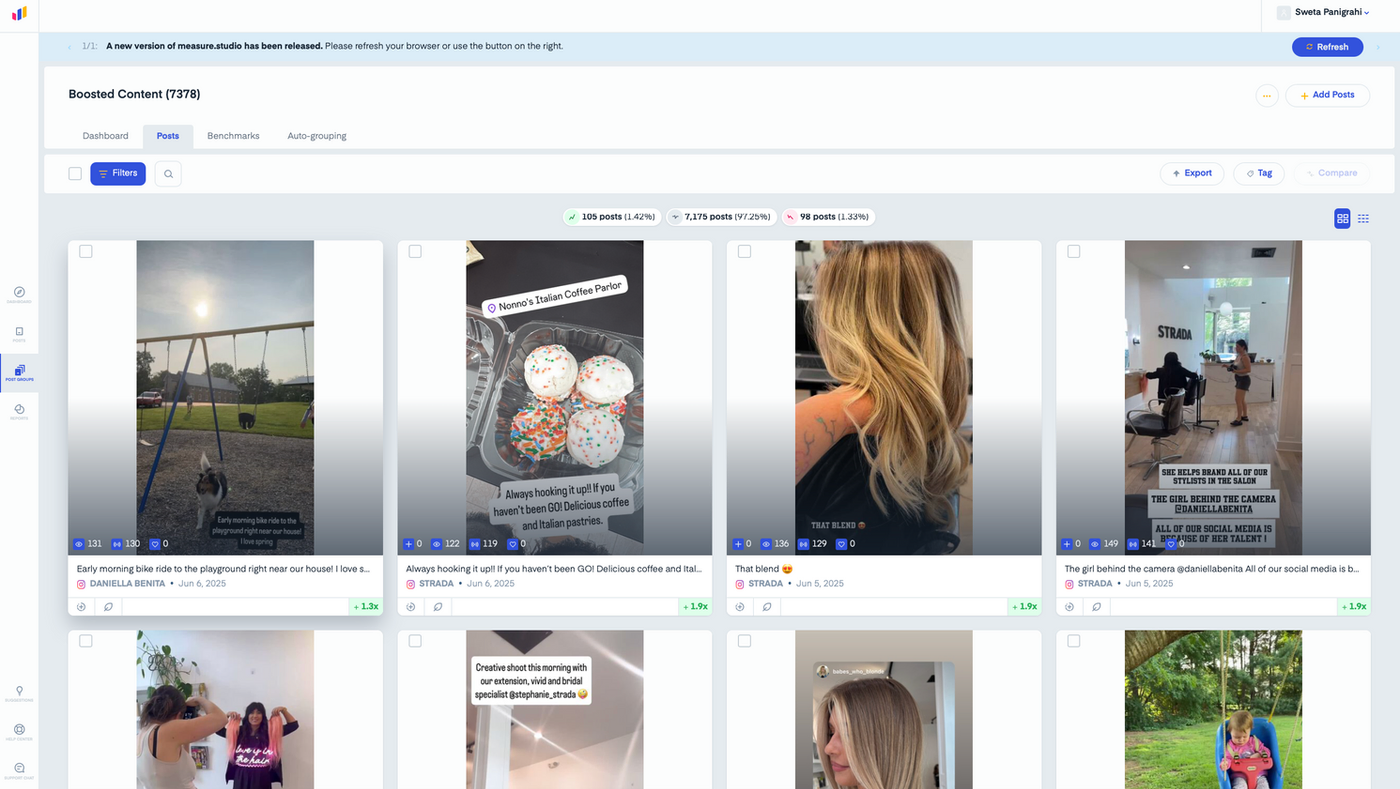Switch to the Auto-grouping tab

[317, 136]
